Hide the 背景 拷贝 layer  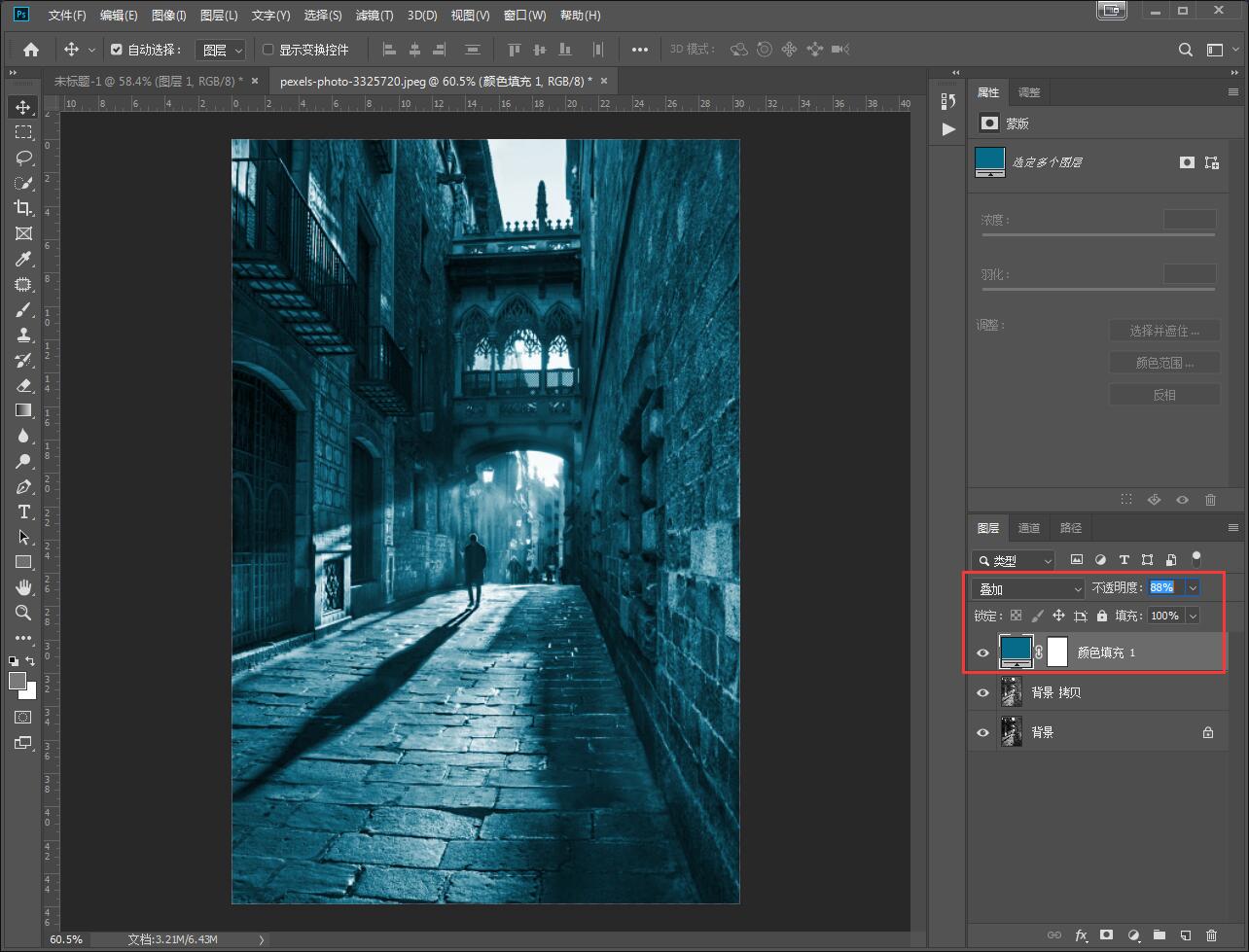pos(982,692)
